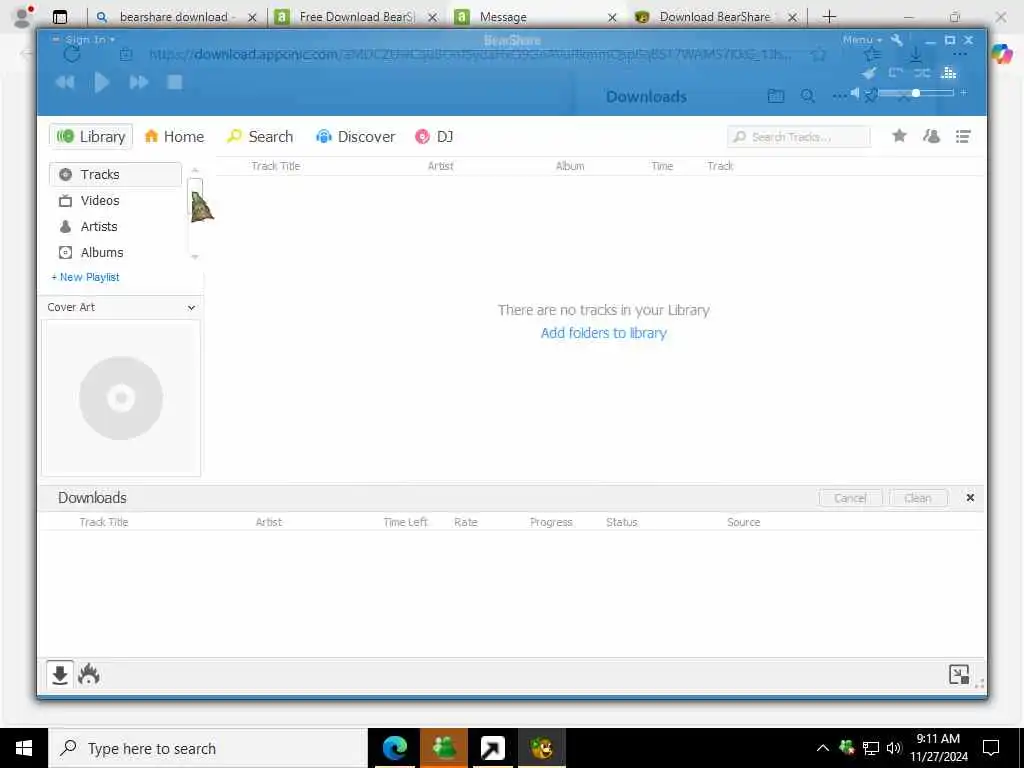Switch to the Message browser tab
1024x768 pixels.
(x=536, y=17)
